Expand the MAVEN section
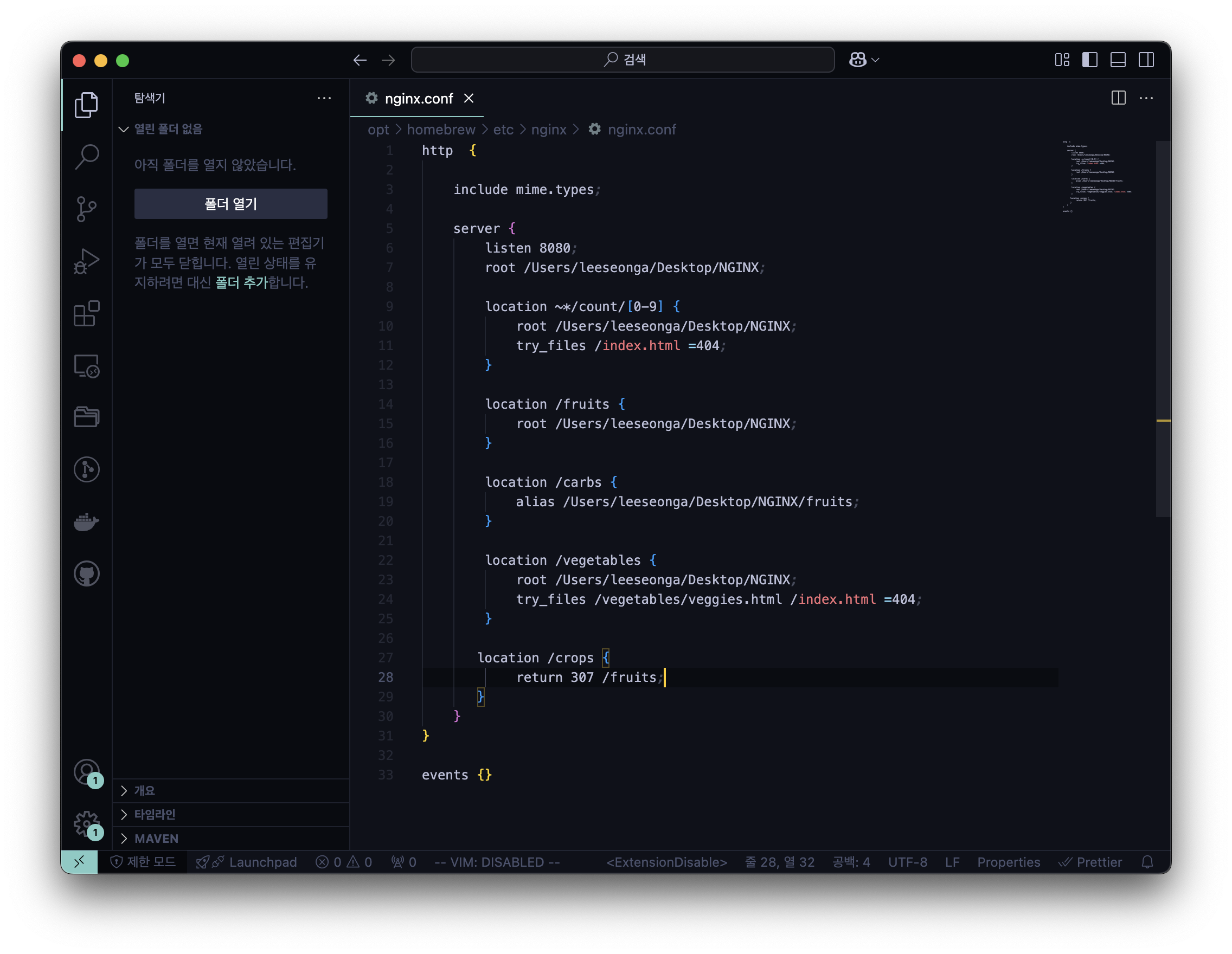Viewport: 1232px width, 954px height. click(x=156, y=839)
